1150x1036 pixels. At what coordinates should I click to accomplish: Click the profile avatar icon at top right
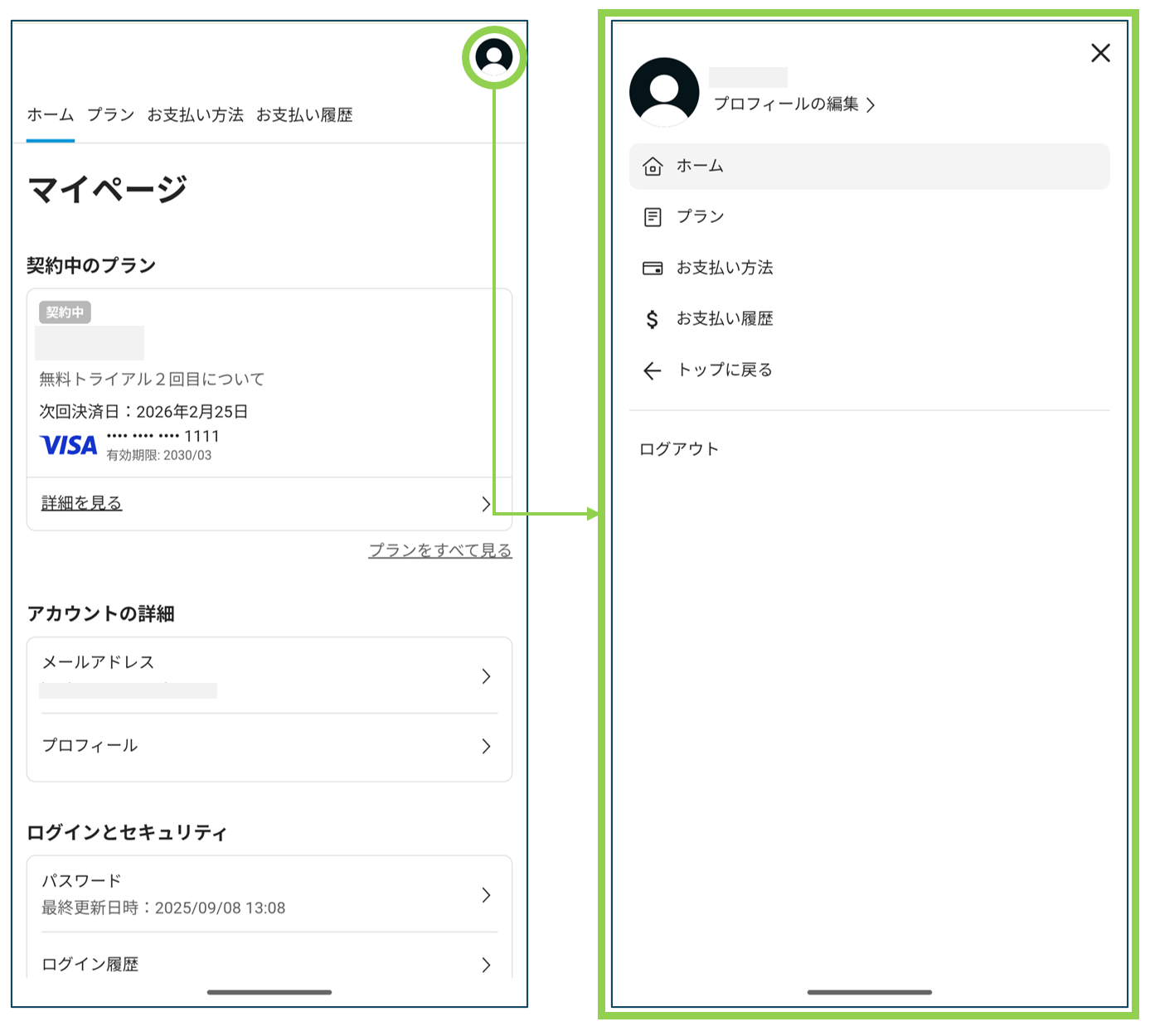coord(494,57)
